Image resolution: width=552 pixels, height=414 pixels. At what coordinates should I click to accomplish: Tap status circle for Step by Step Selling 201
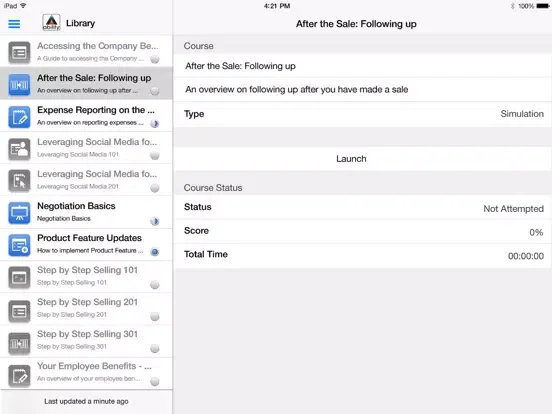tap(155, 316)
